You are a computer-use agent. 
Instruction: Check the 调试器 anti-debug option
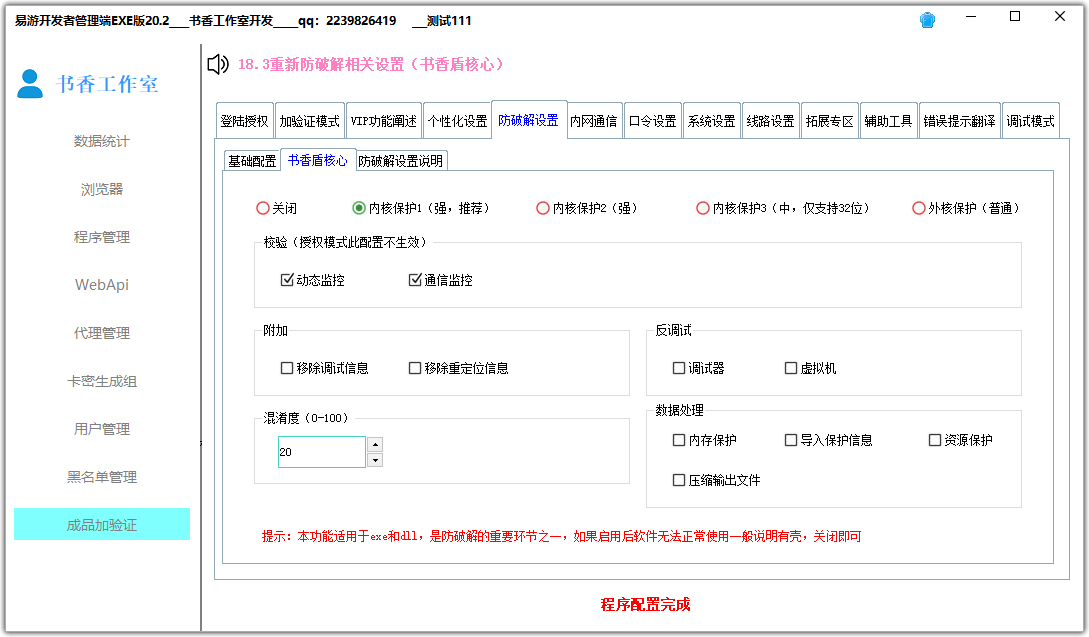[x=678, y=368]
